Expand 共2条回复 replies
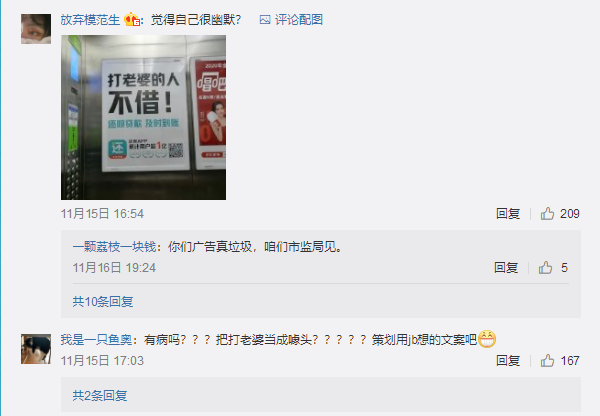 point(100,395)
